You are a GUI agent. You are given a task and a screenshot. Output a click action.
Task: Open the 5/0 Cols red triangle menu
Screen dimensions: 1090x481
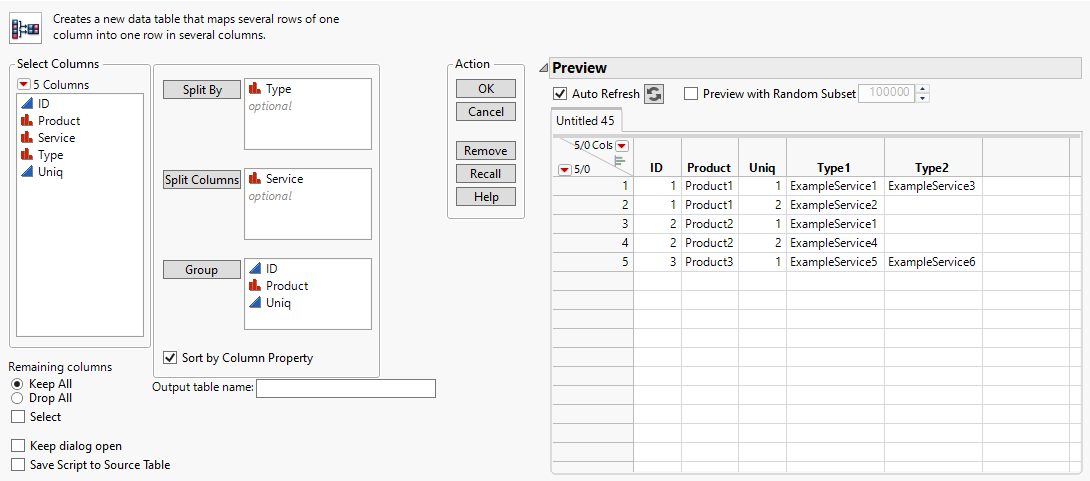622,146
